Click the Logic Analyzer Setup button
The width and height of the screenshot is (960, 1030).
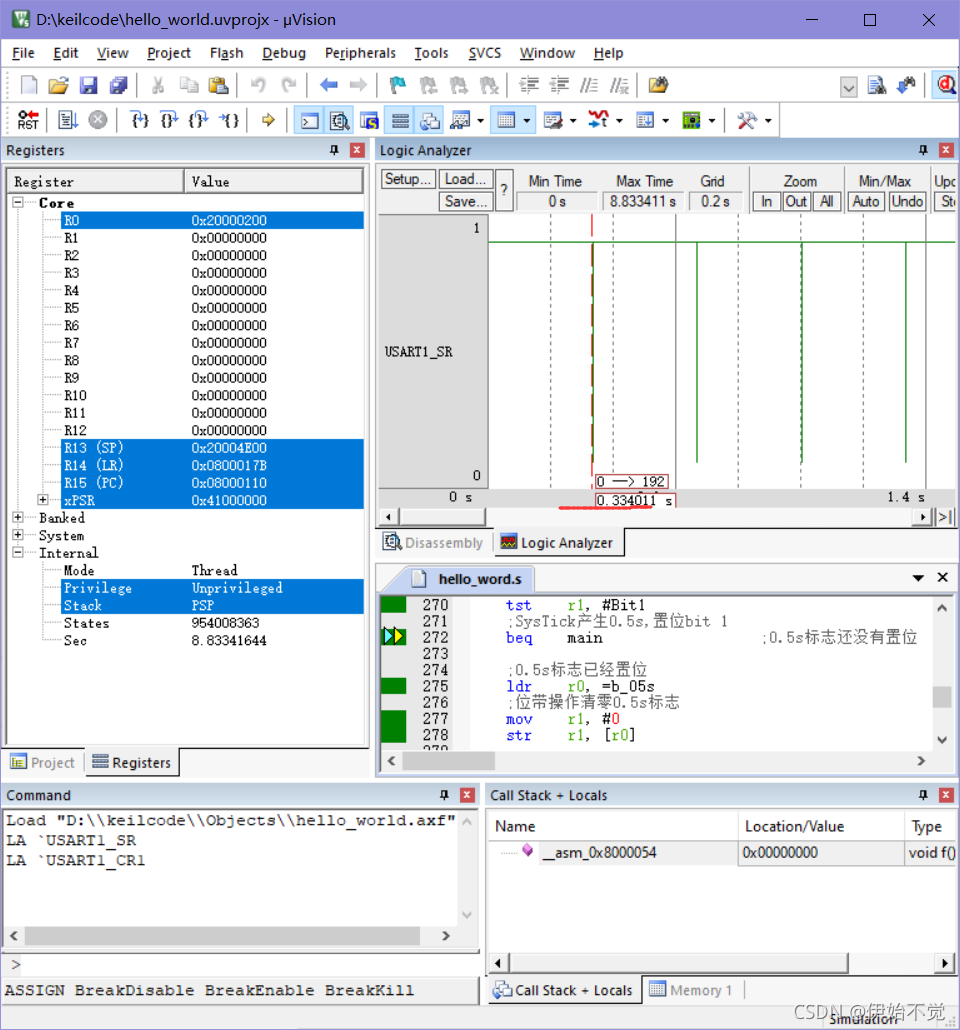coord(408,179)
